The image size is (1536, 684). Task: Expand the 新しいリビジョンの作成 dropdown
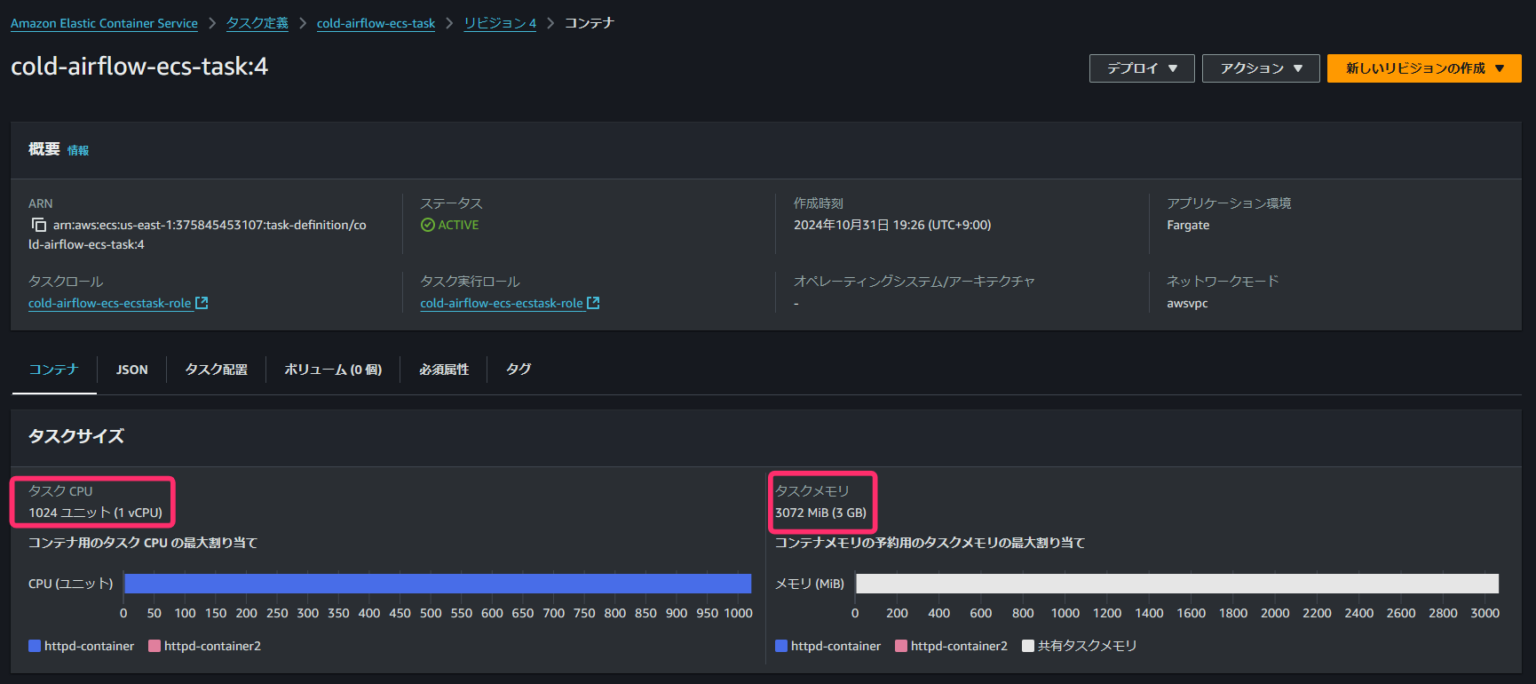(x=1423, y=68)
